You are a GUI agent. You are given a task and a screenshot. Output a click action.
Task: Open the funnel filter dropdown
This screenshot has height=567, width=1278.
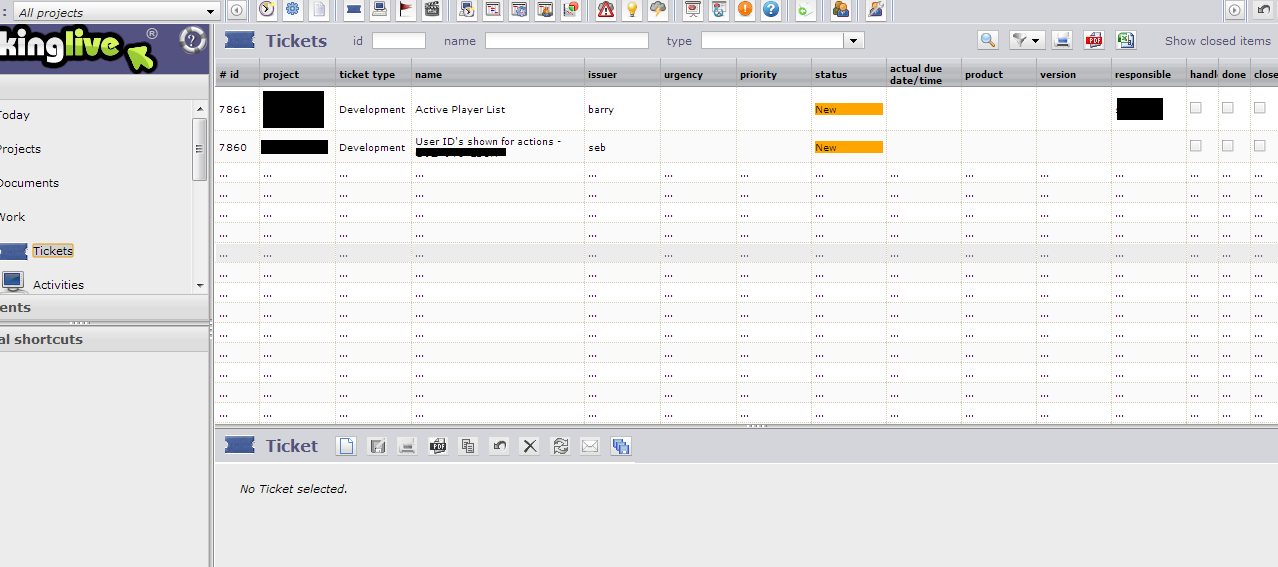point(1025,40)
